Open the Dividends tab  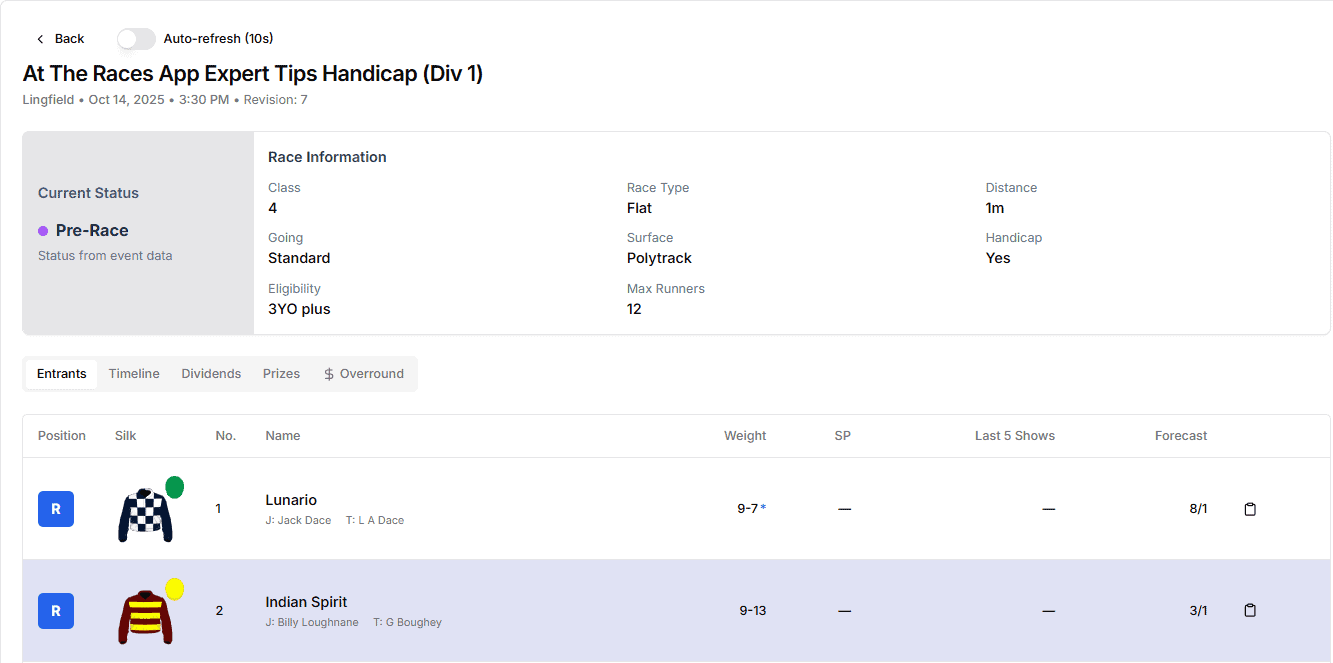pyautogui.click(x=211, y=374)
